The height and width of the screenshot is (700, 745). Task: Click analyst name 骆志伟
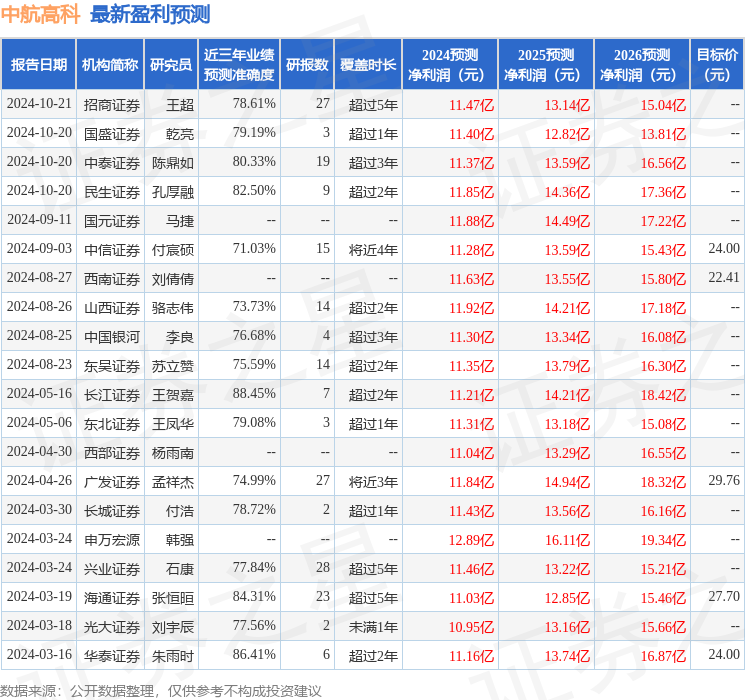pyautogui.click(x=173, y=308)
